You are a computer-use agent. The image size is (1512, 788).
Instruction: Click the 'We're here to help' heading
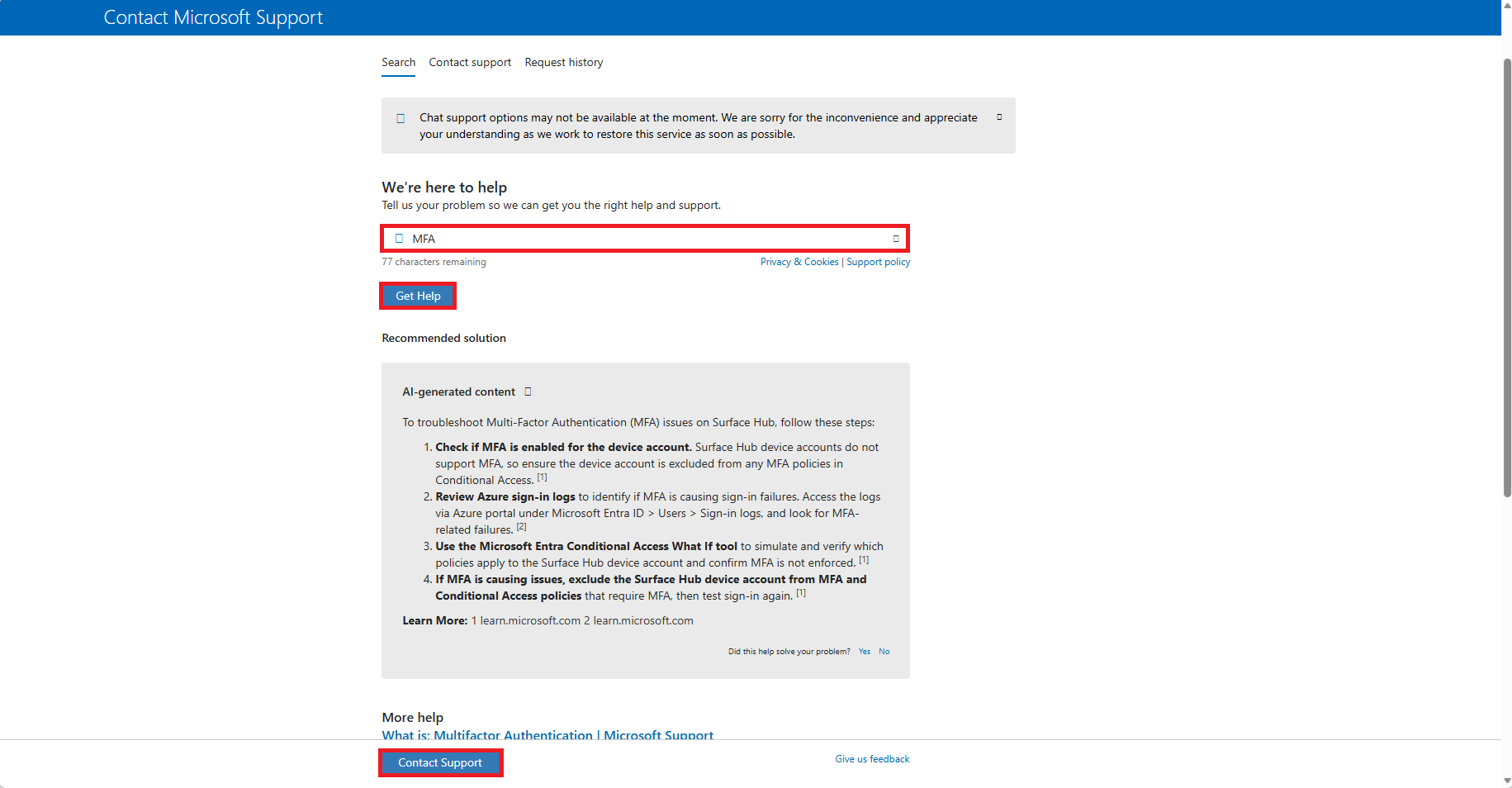pos(444,188)
